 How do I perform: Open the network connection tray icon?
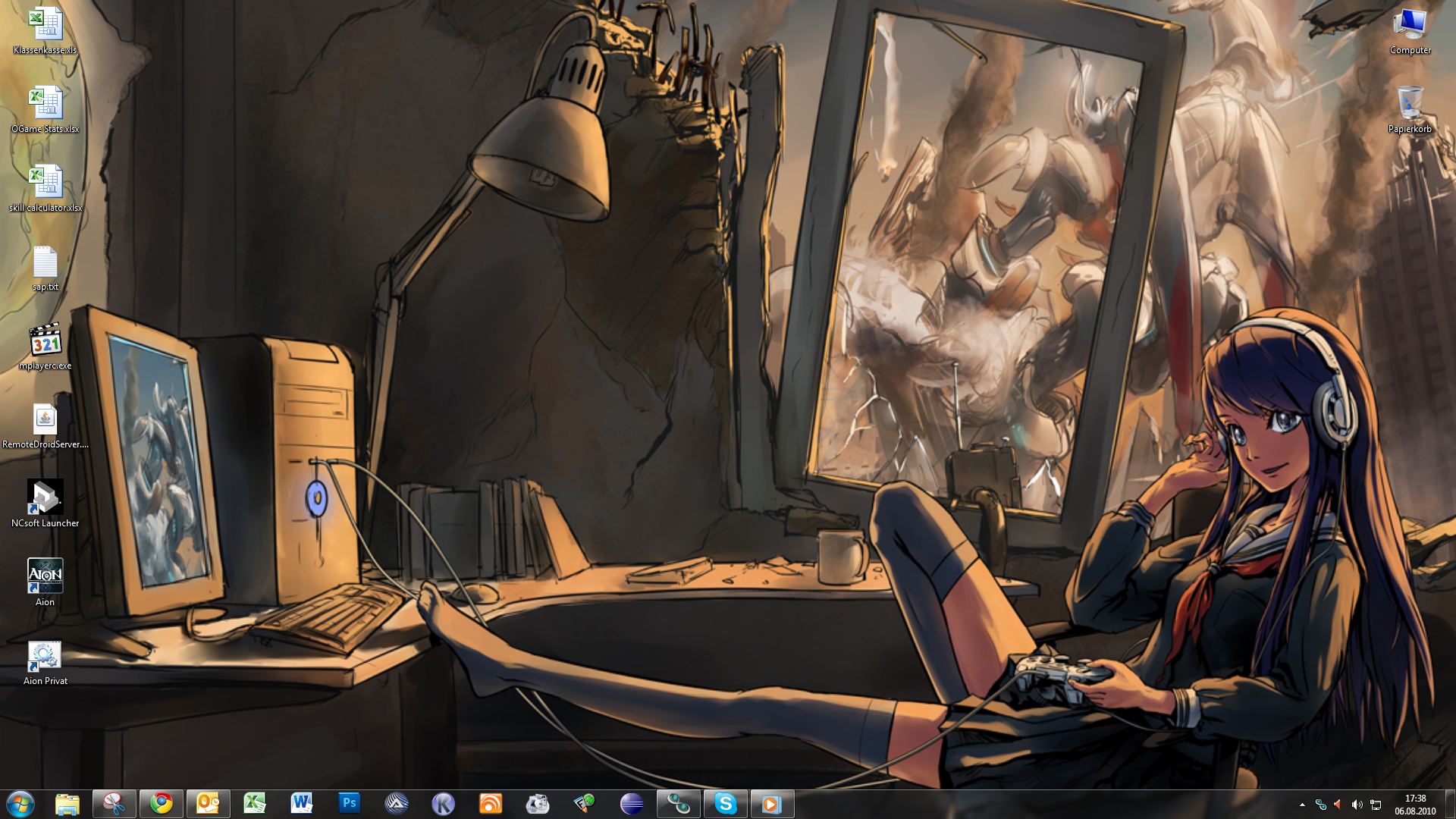[1375, 805]
